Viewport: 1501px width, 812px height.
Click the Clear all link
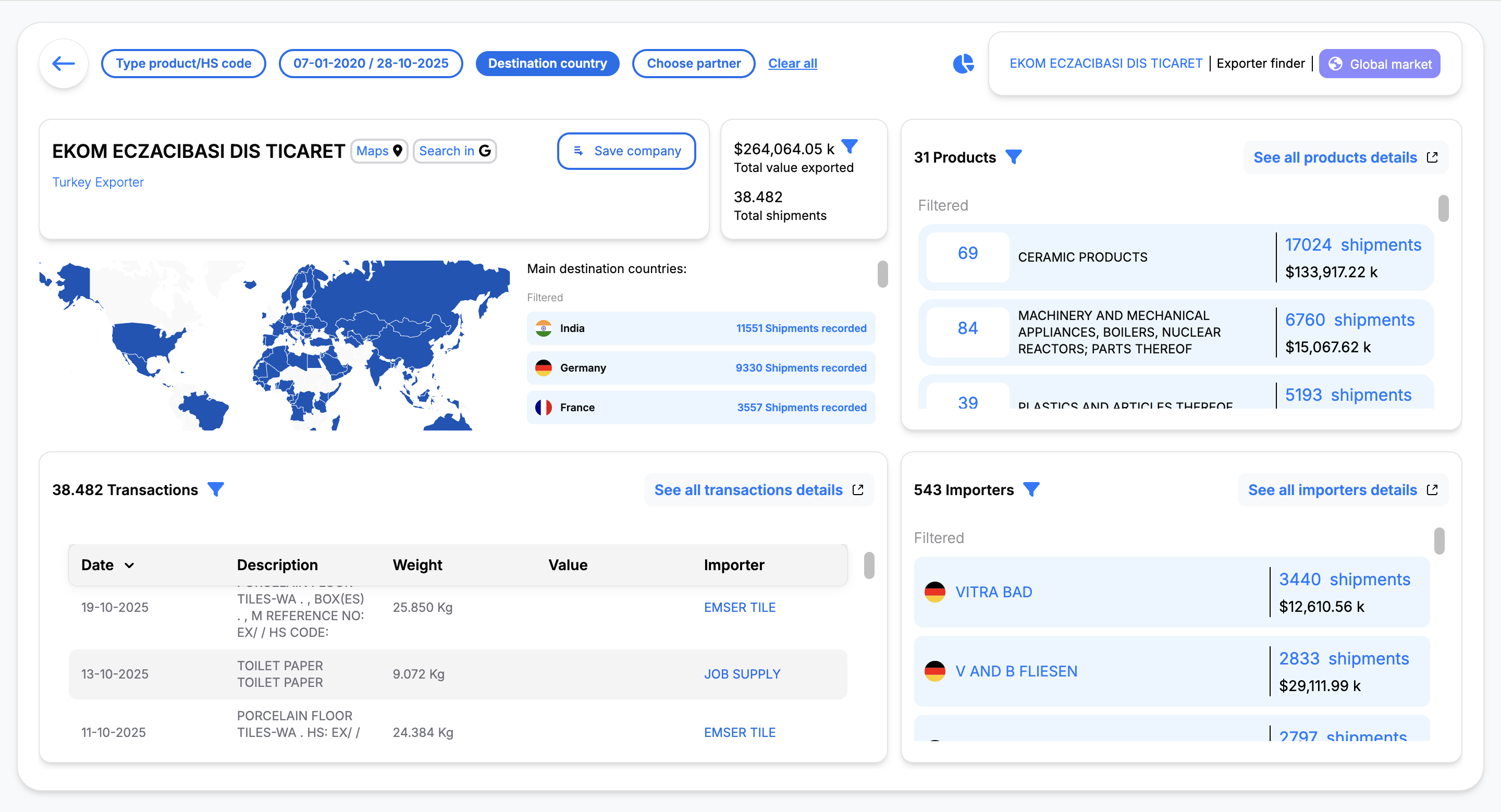tap(792, 64)
